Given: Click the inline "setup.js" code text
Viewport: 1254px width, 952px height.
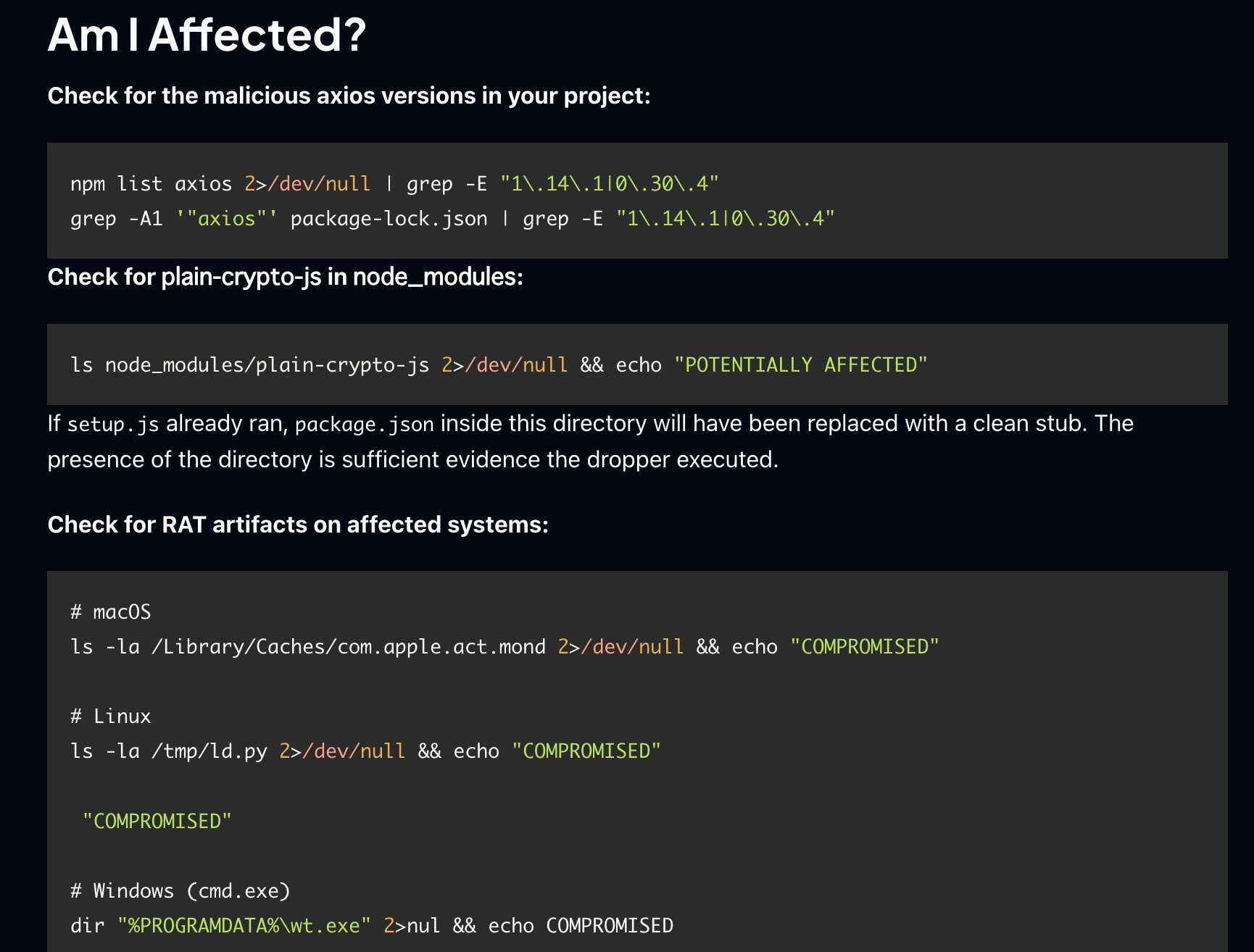Looking at the screenshot, I should click(113, 424).
